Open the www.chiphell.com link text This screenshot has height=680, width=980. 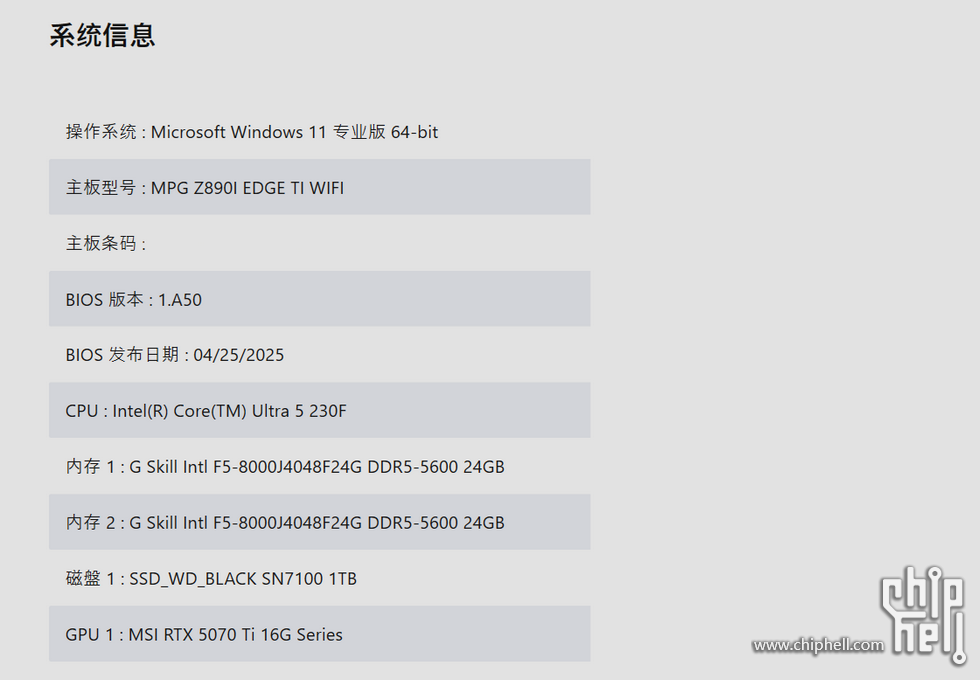(x=818, y=644)
